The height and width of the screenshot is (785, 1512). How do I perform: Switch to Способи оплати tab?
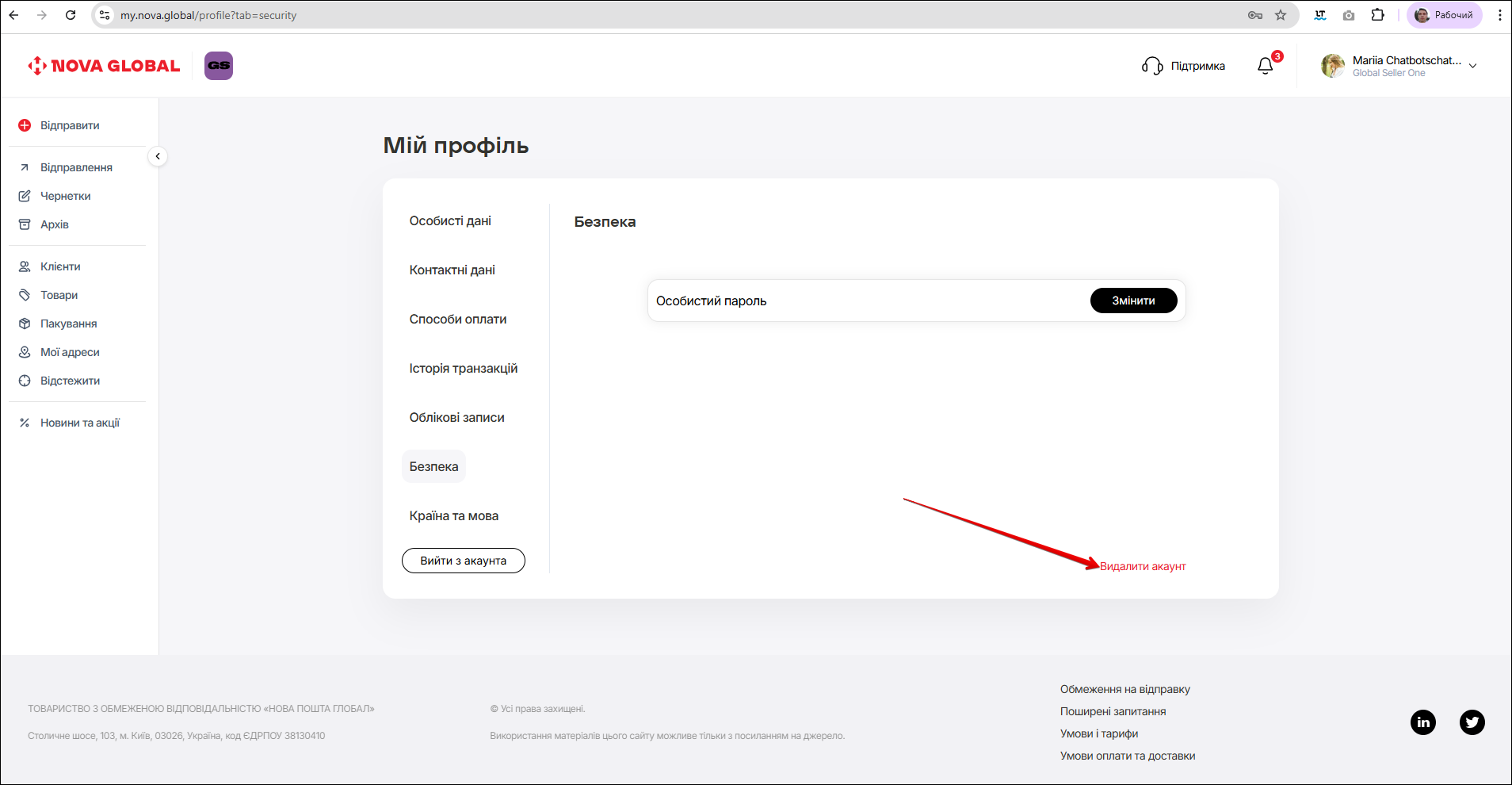click(458, 319)
